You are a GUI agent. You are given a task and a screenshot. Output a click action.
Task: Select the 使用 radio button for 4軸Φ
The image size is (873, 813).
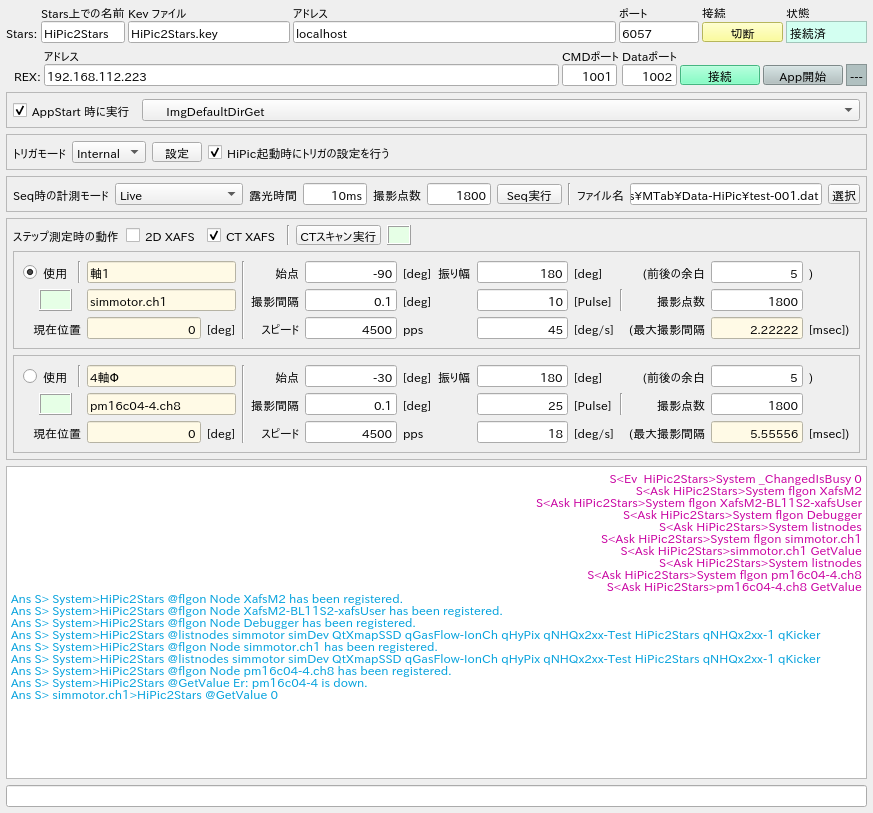(30, 377)
